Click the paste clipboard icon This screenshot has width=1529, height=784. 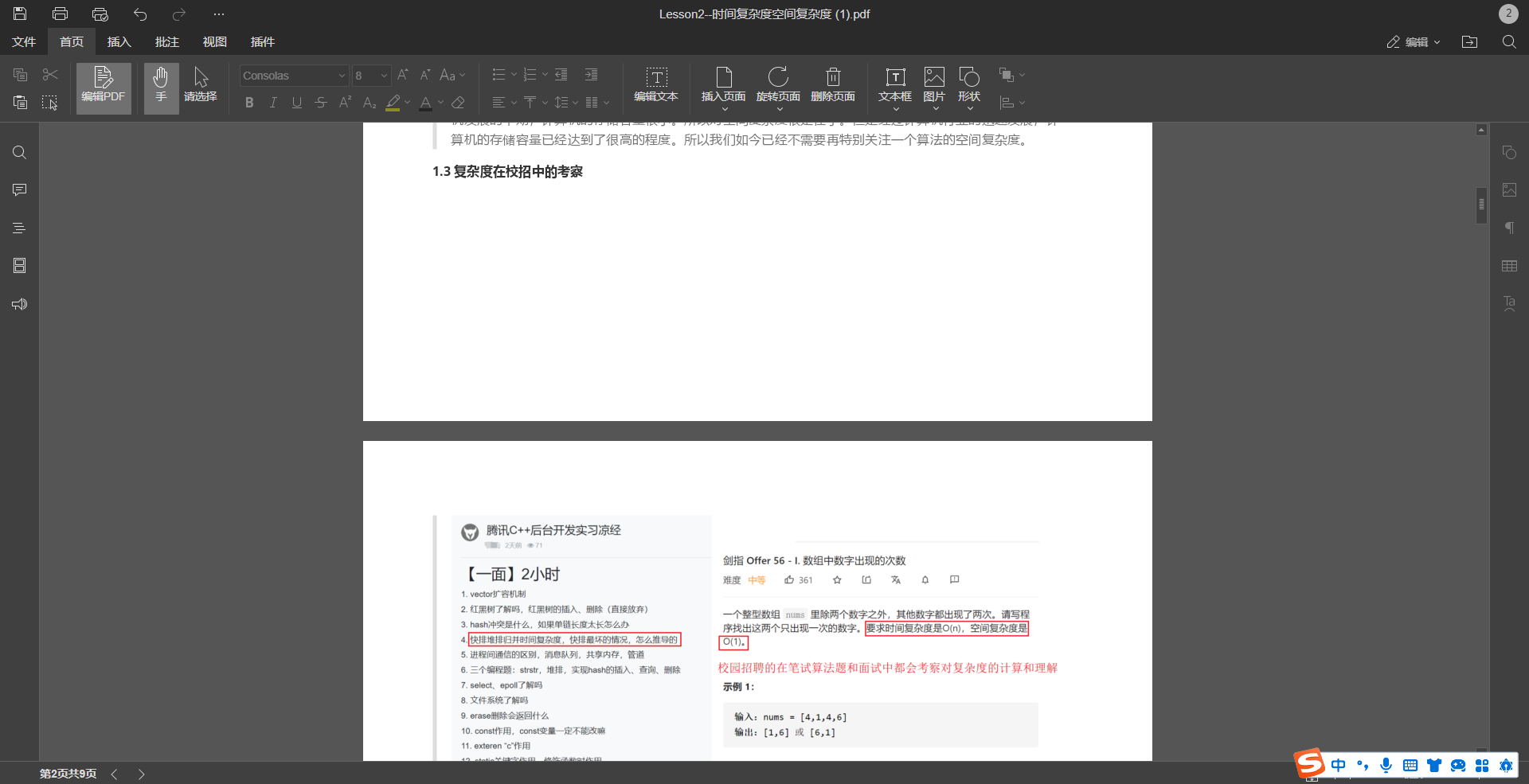21,102
